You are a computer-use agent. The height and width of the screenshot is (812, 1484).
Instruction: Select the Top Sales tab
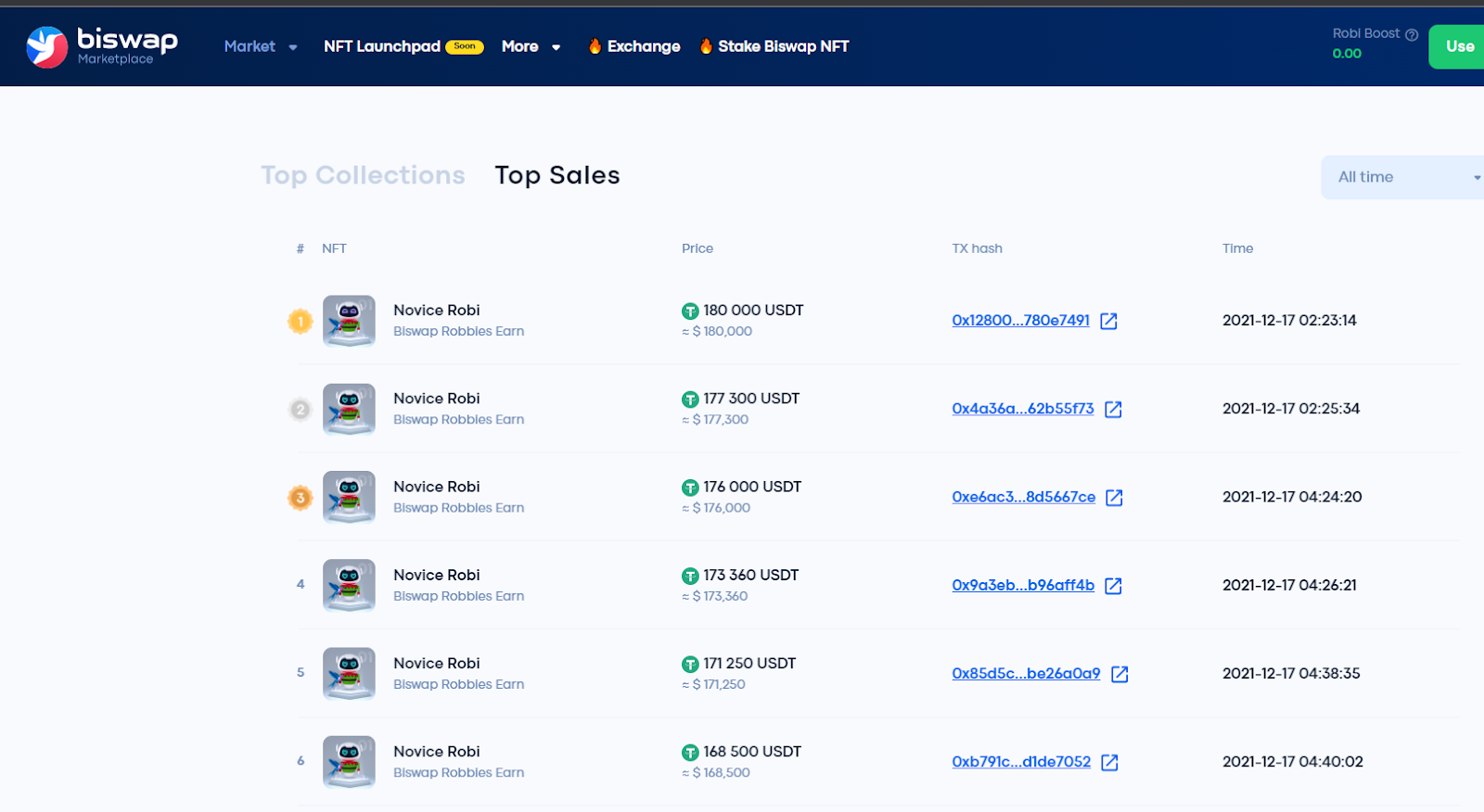tap(556, 175)
